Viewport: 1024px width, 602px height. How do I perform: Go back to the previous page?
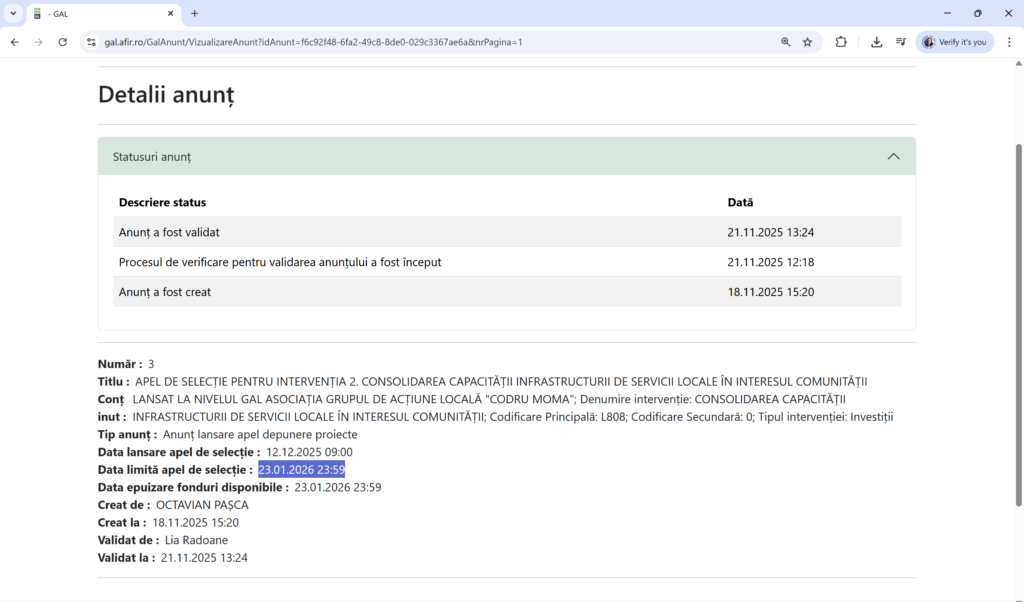[x=14, y=42]
